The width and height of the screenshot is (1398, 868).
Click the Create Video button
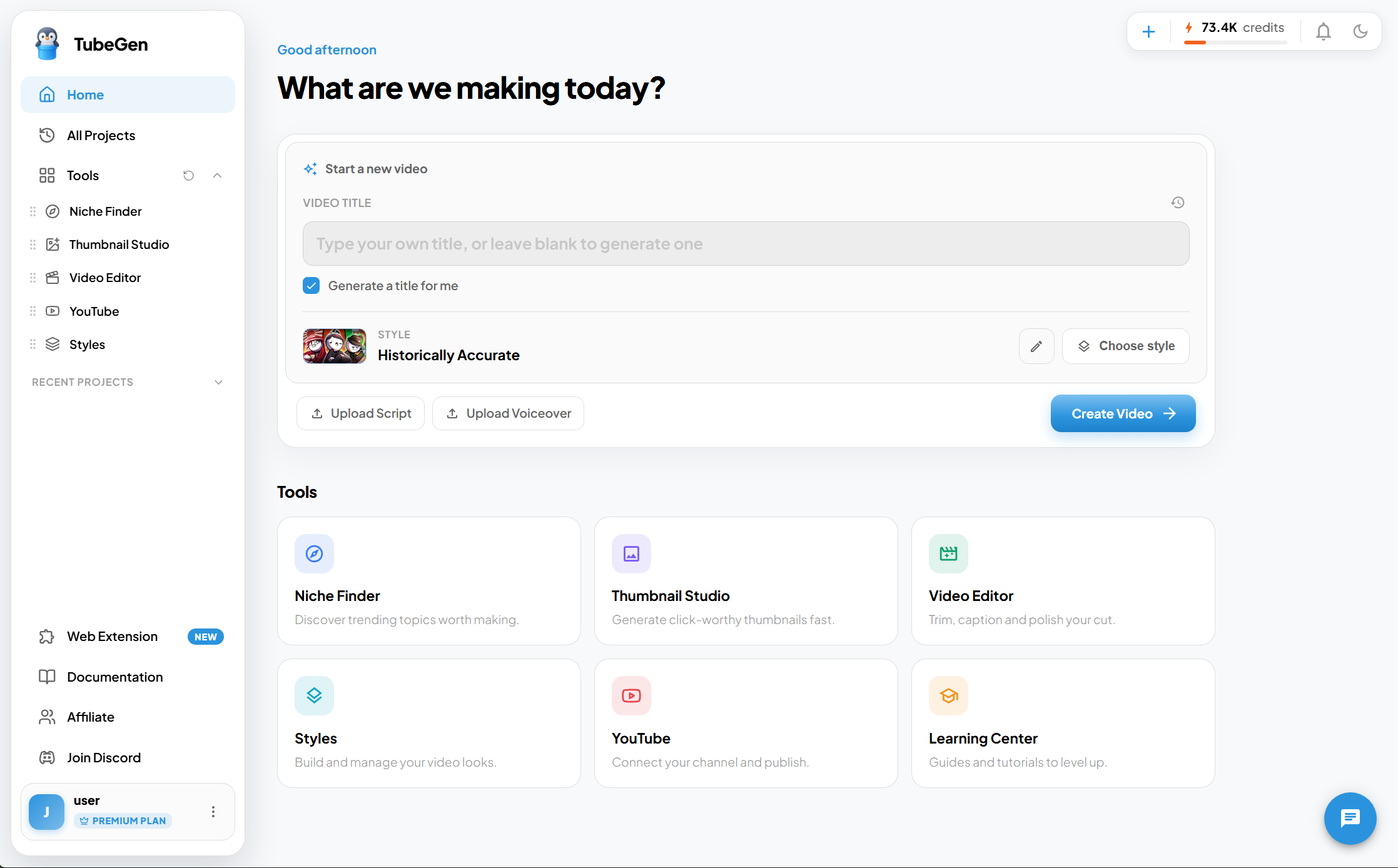(x=1123, y=413)
